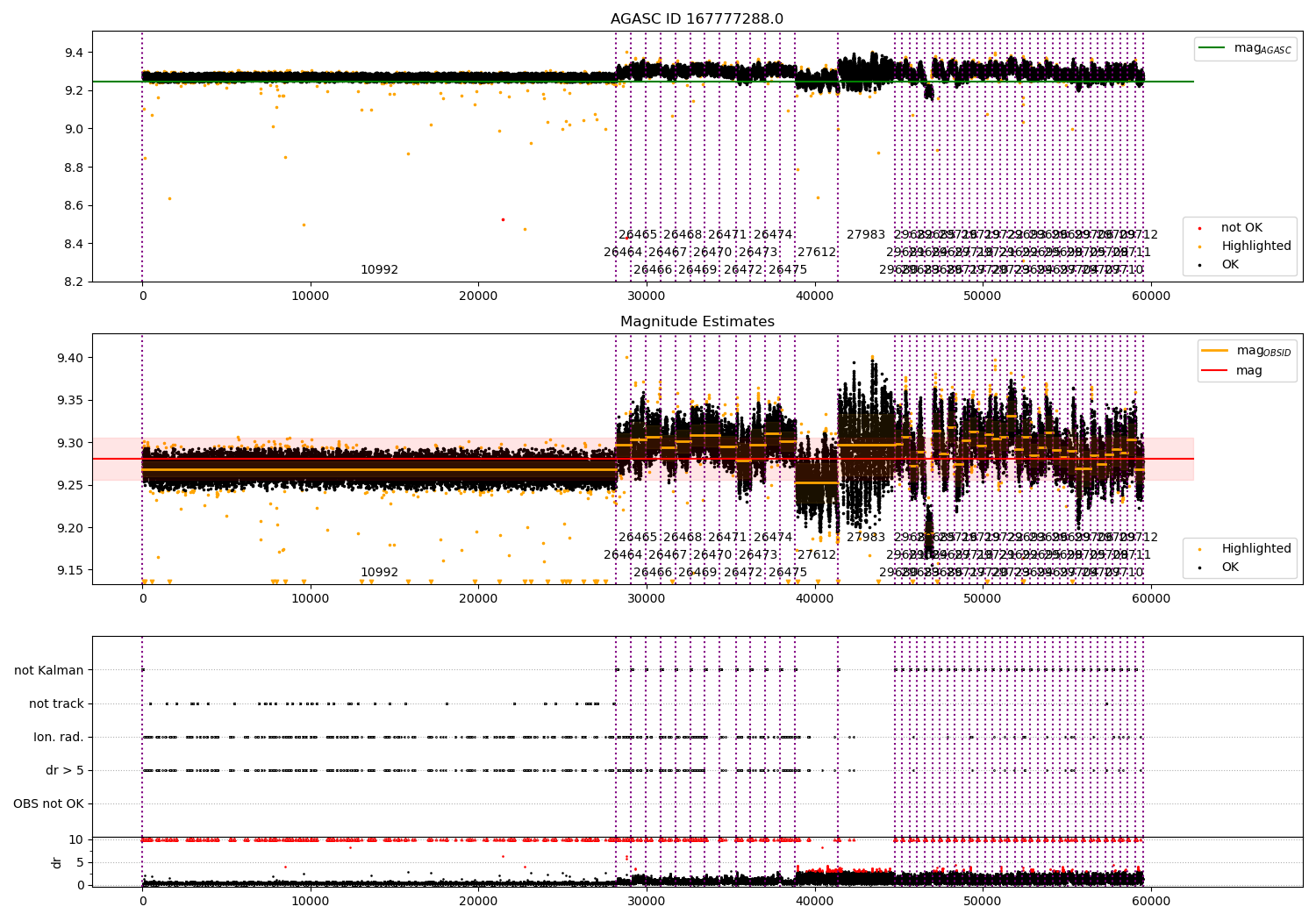Click the 9.4 tick on top panel
The height and width of the screenshot is (921, 1316).
[x=74, y=53]
